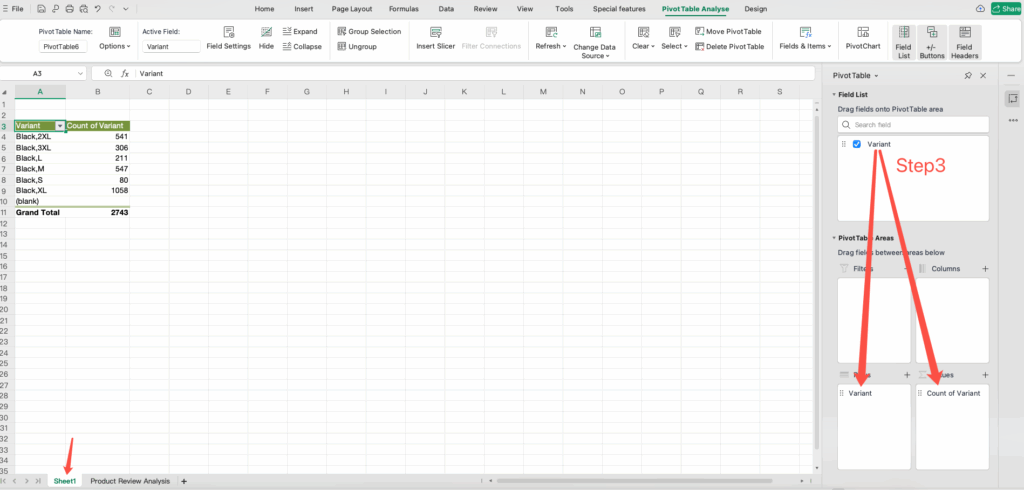1024x490 pixels.
Task: Click the Move PivotTable button
Action: point(728,31)
